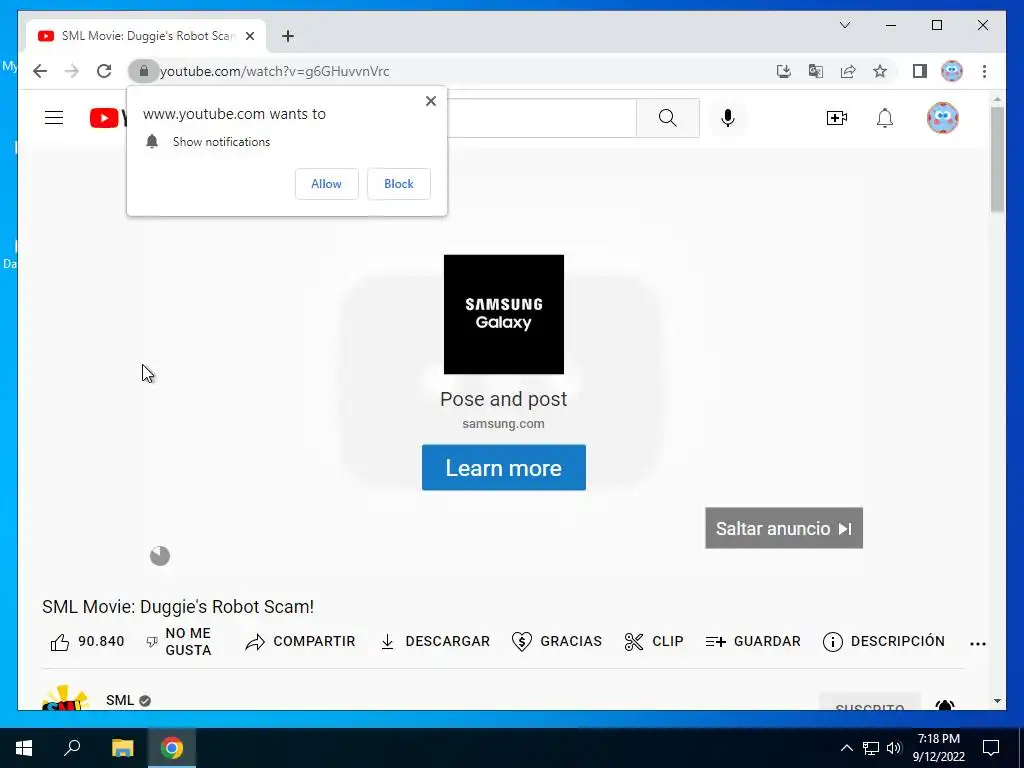
Task: Allow notifications from youtube.com
Action: click(327, 184)
